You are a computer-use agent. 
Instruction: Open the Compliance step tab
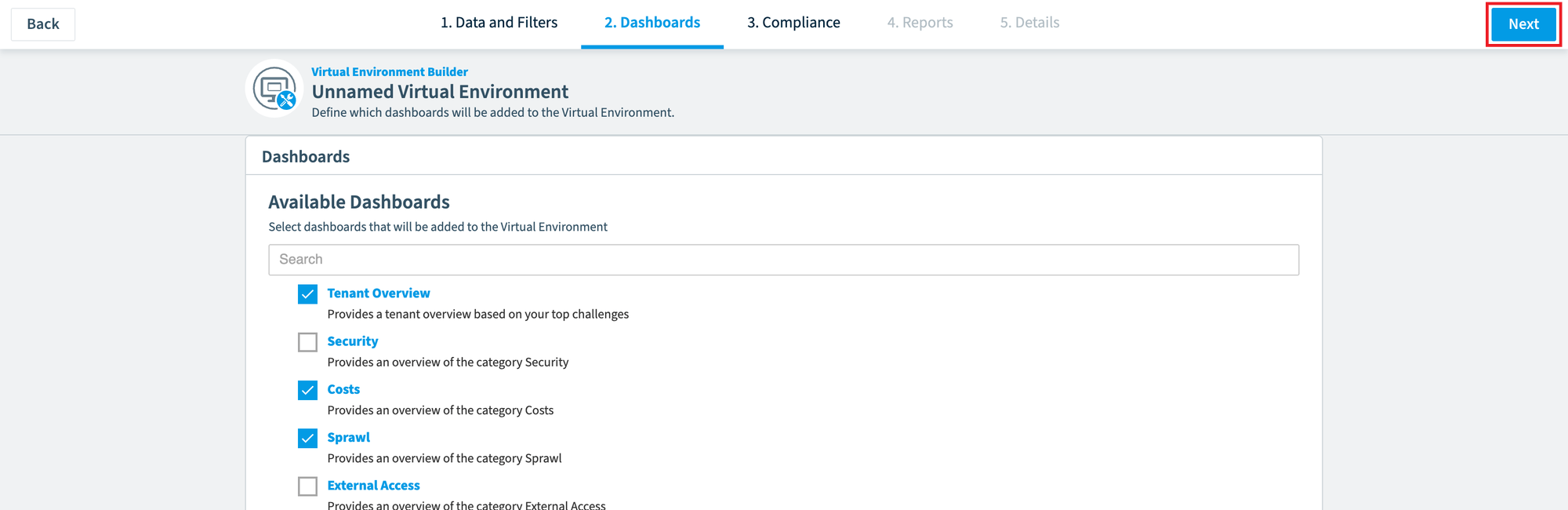[793, 23]
